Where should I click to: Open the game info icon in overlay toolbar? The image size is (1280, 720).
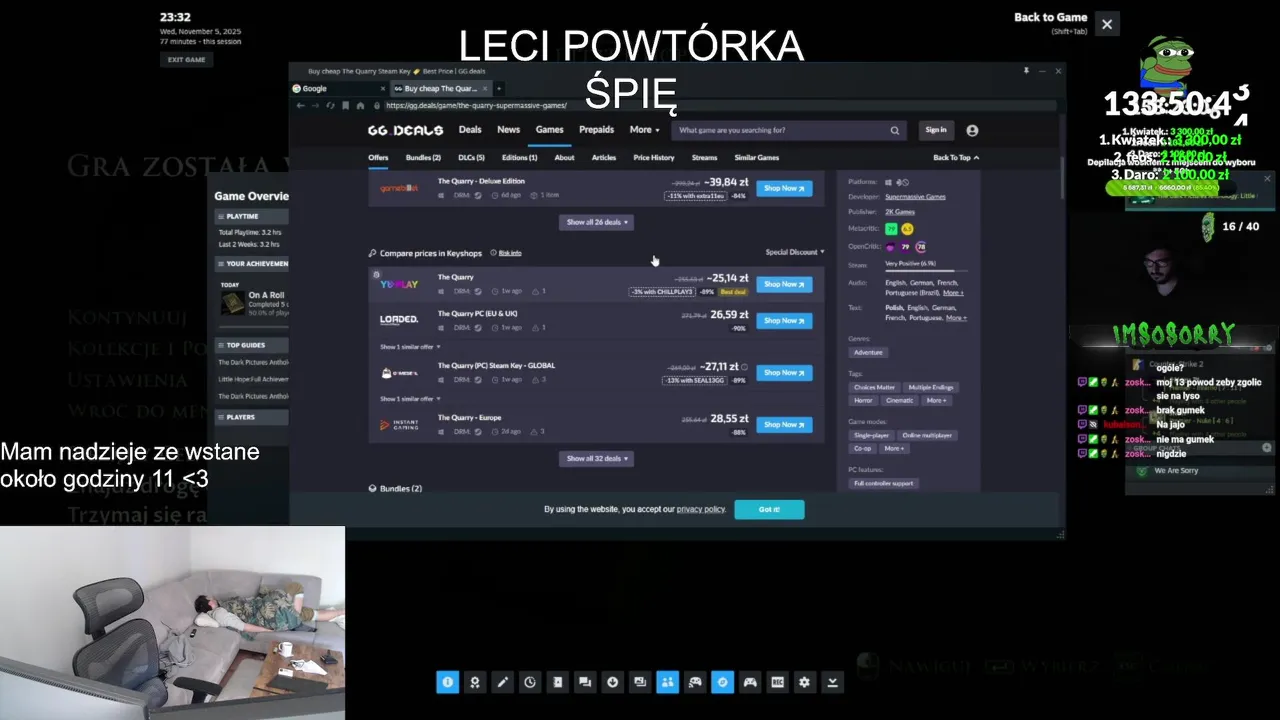[x=447, y=682]
